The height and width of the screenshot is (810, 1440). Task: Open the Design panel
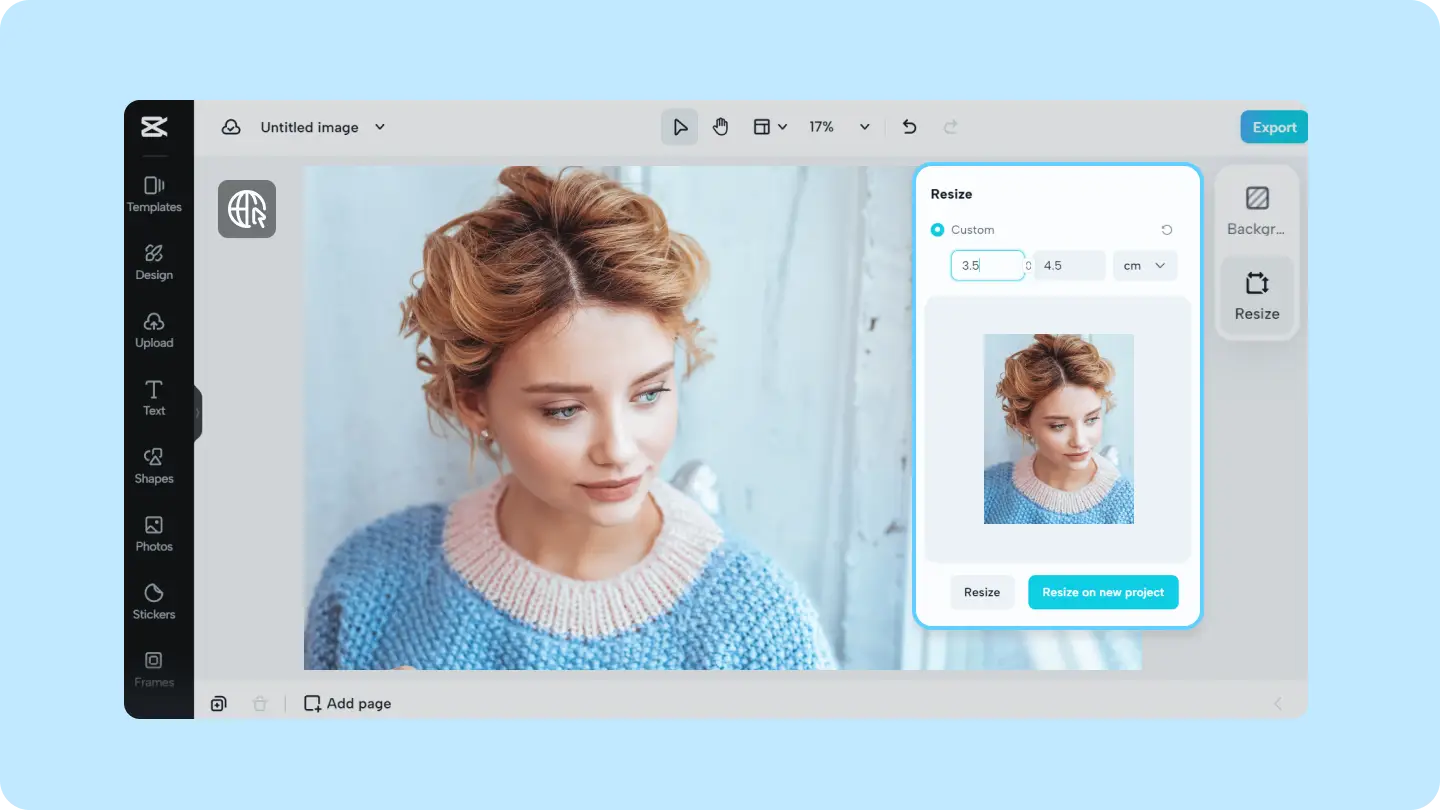point(154,262)
